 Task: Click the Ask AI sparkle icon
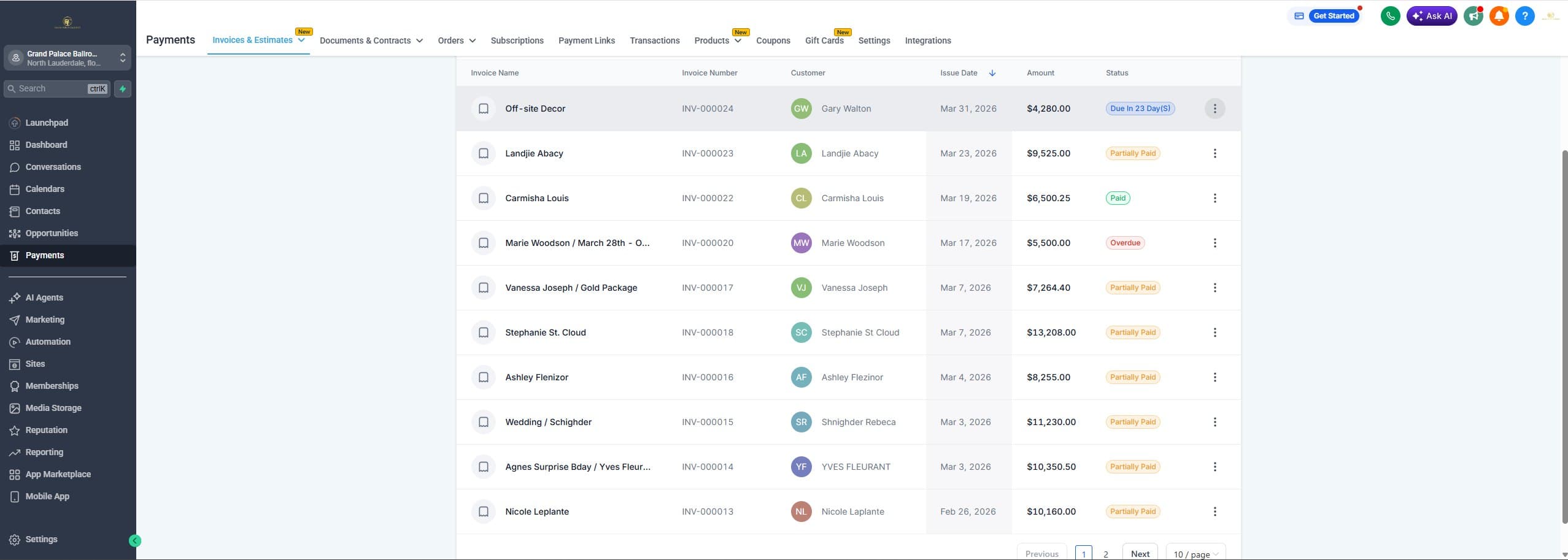pos(1419,15)
